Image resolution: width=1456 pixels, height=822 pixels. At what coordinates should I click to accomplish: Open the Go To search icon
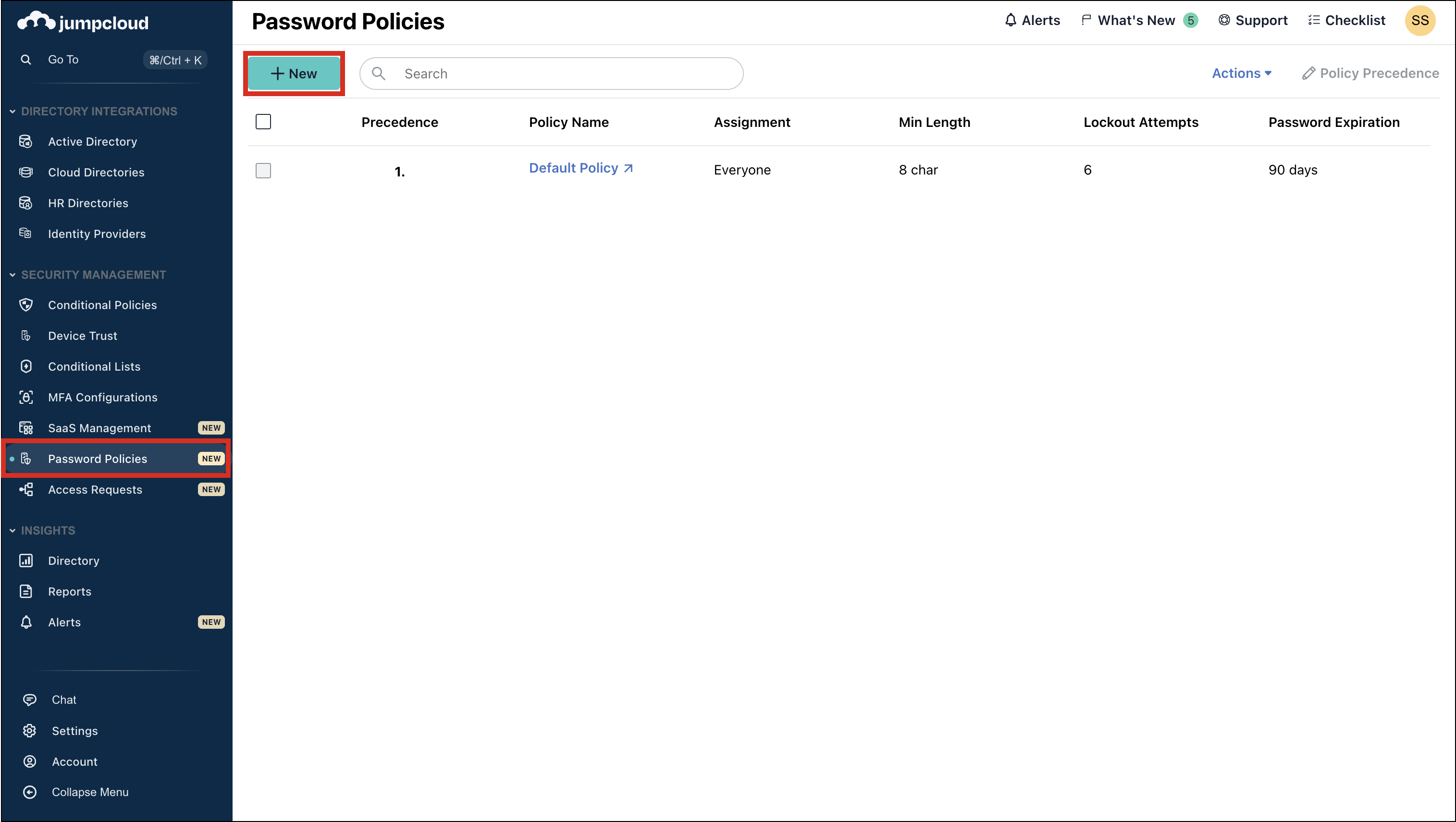[x=26, y=59]
